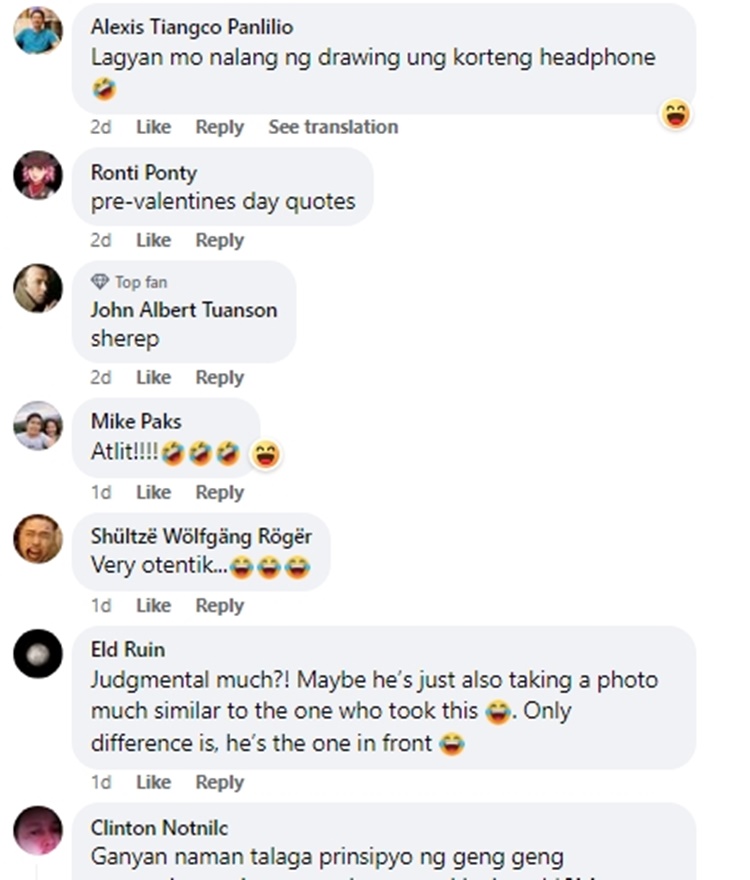Click the Top fan diamond badge

tap(99, 282)
